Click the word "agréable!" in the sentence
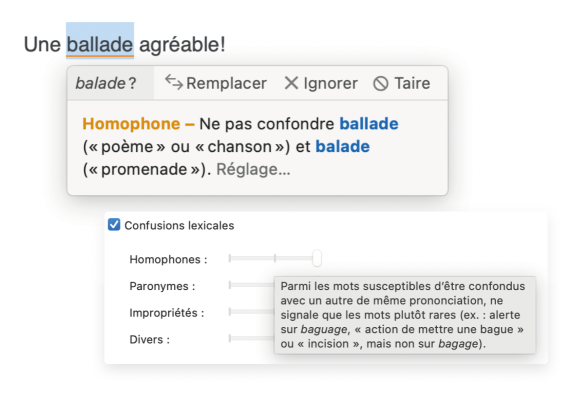This screenshot has height=397, width=583. pyautogui.click(x=182, y=45)
